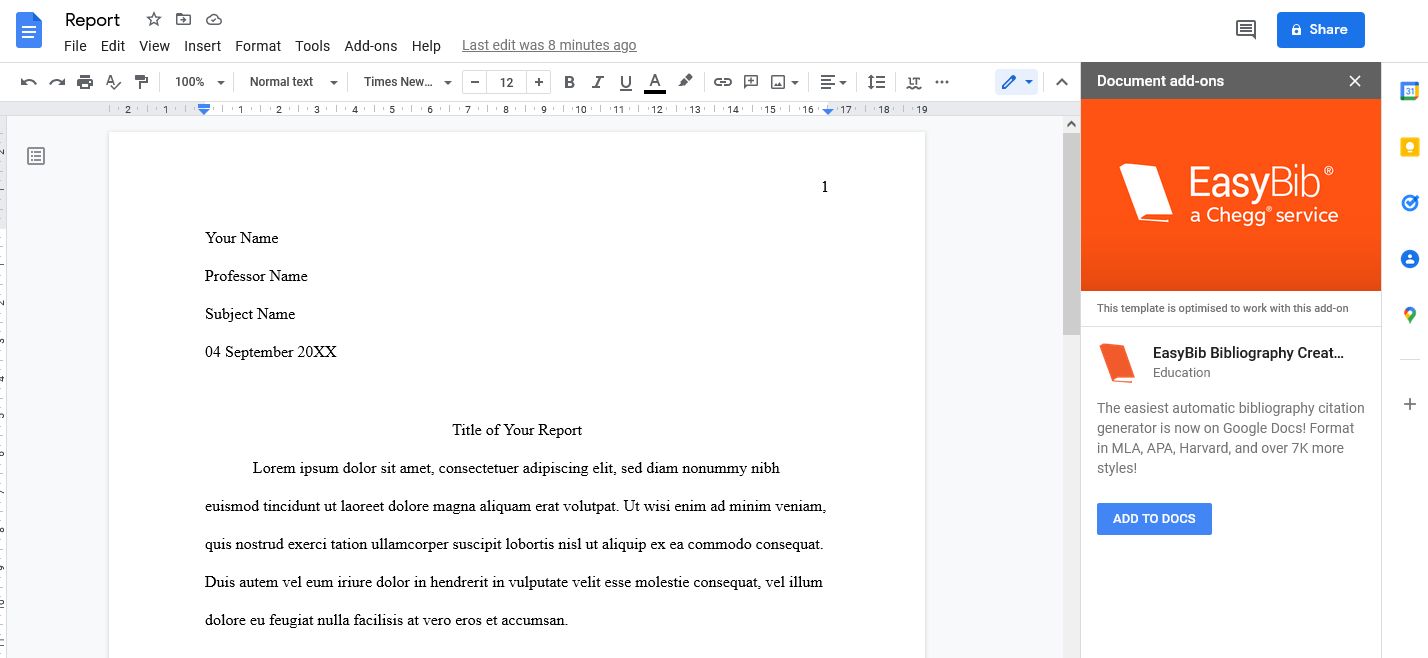The image size is (1428, 658).
Task: Toggle italic formatting
Action: click(597, 81)
